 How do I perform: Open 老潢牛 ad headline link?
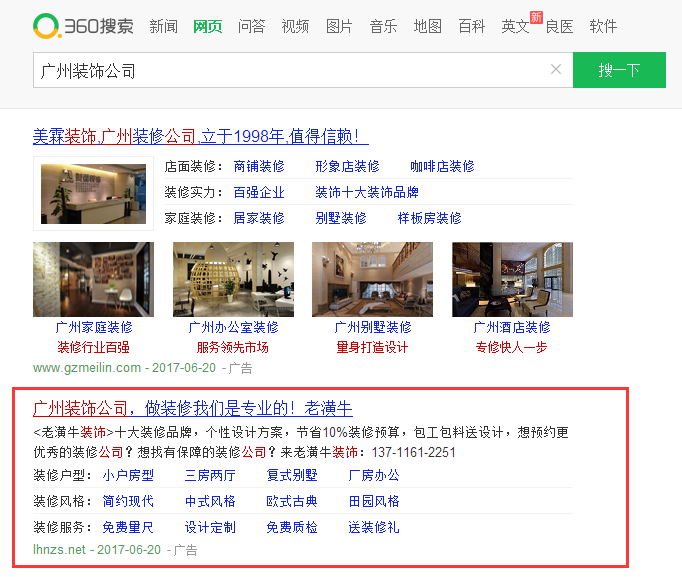193,408
